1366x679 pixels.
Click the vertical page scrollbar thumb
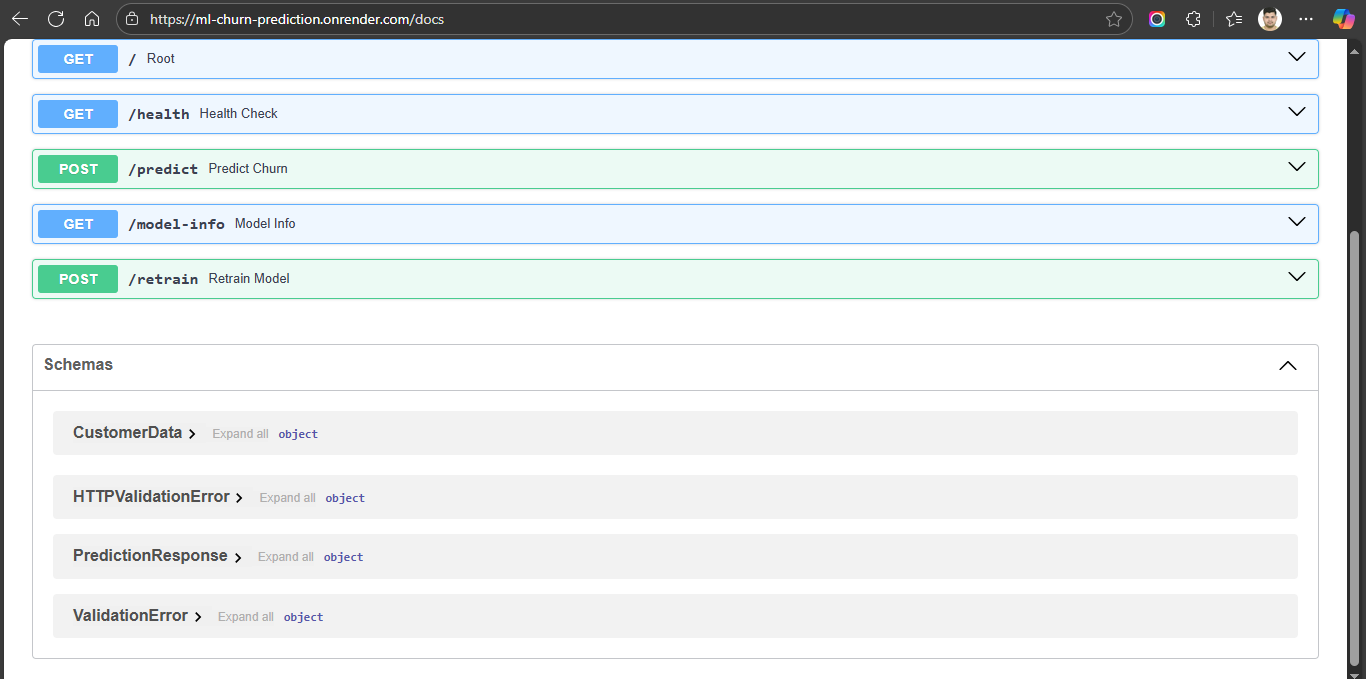pos(1355,448)
